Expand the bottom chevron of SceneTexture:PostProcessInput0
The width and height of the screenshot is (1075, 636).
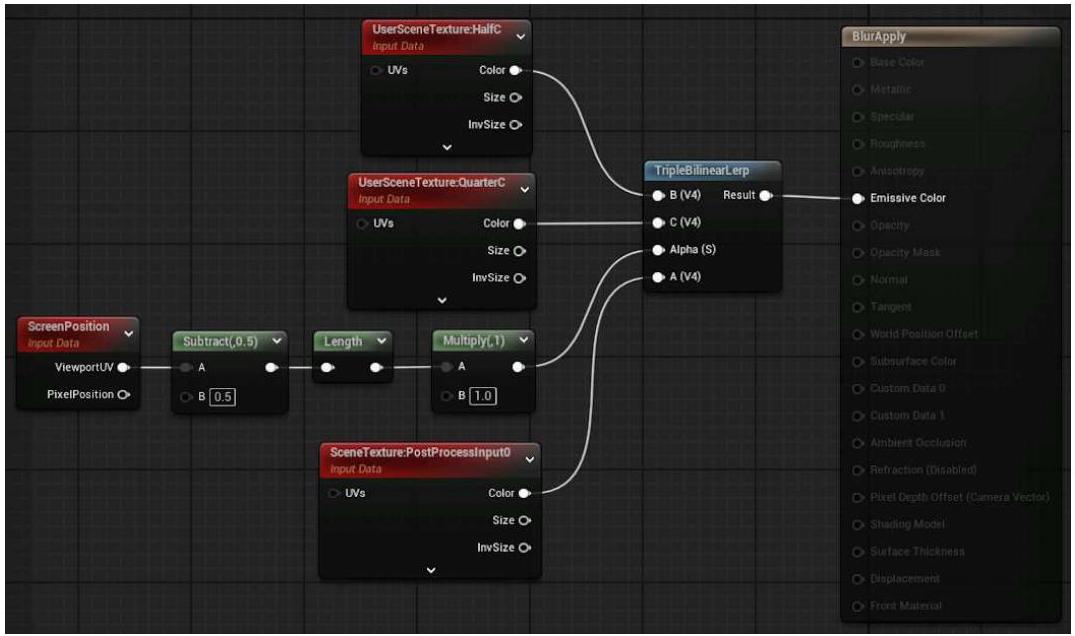431,570
